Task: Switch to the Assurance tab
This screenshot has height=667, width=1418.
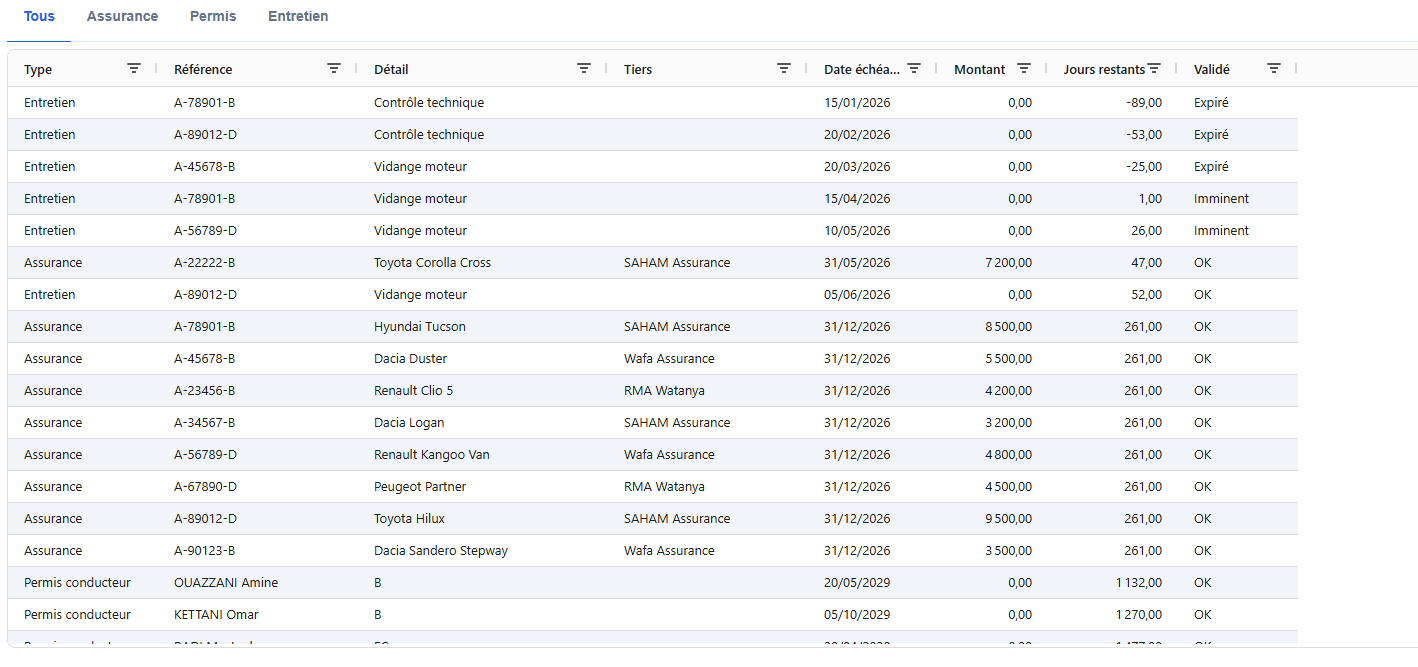Action: click(x=122, y=17)
